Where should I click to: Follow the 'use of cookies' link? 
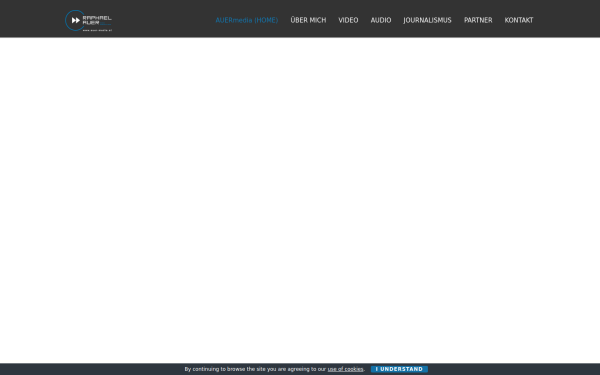point(345,369)
